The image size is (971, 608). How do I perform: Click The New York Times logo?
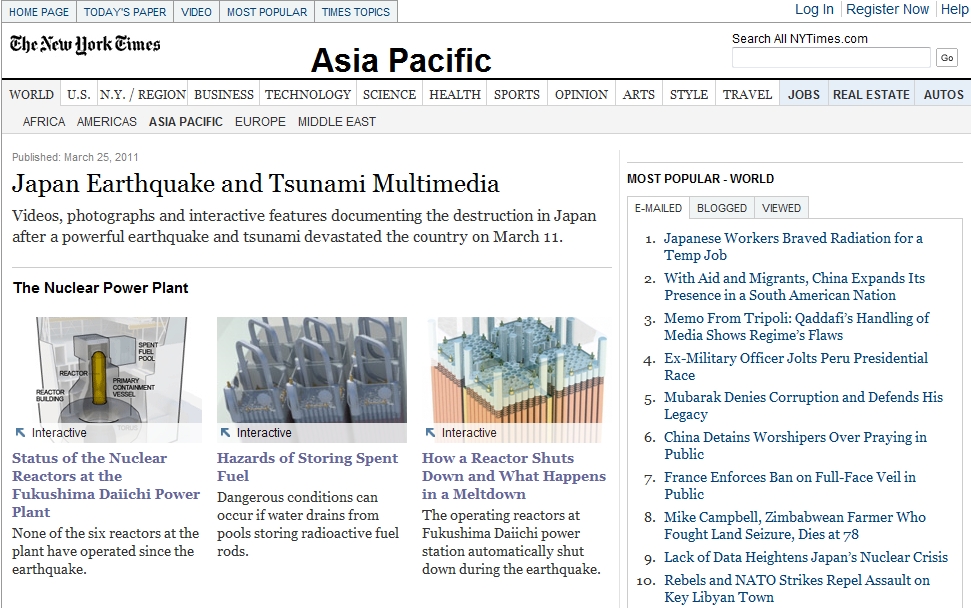click(x=85, y=45)
